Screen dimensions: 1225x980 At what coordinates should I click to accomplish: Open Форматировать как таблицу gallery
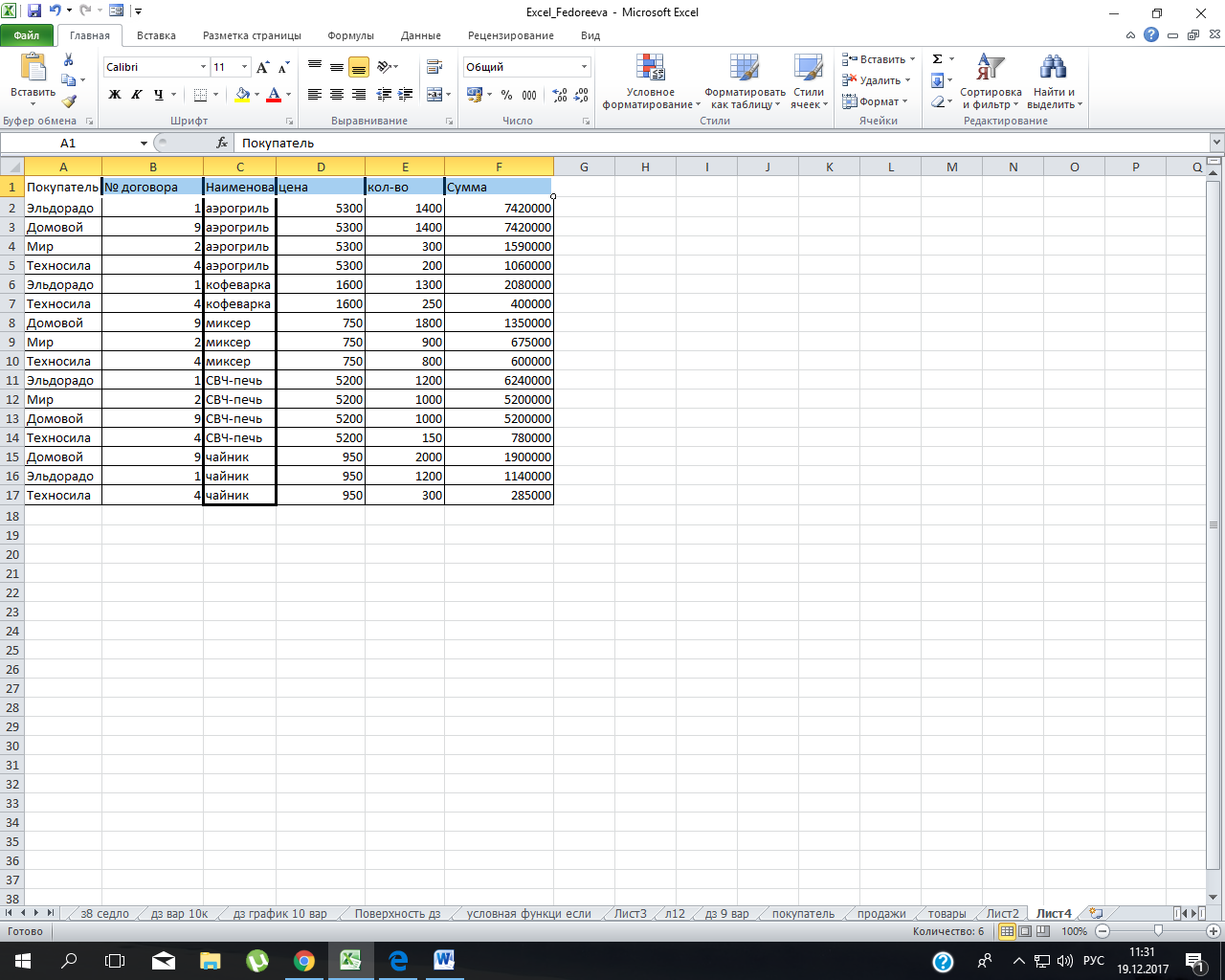tap(745, 83)
